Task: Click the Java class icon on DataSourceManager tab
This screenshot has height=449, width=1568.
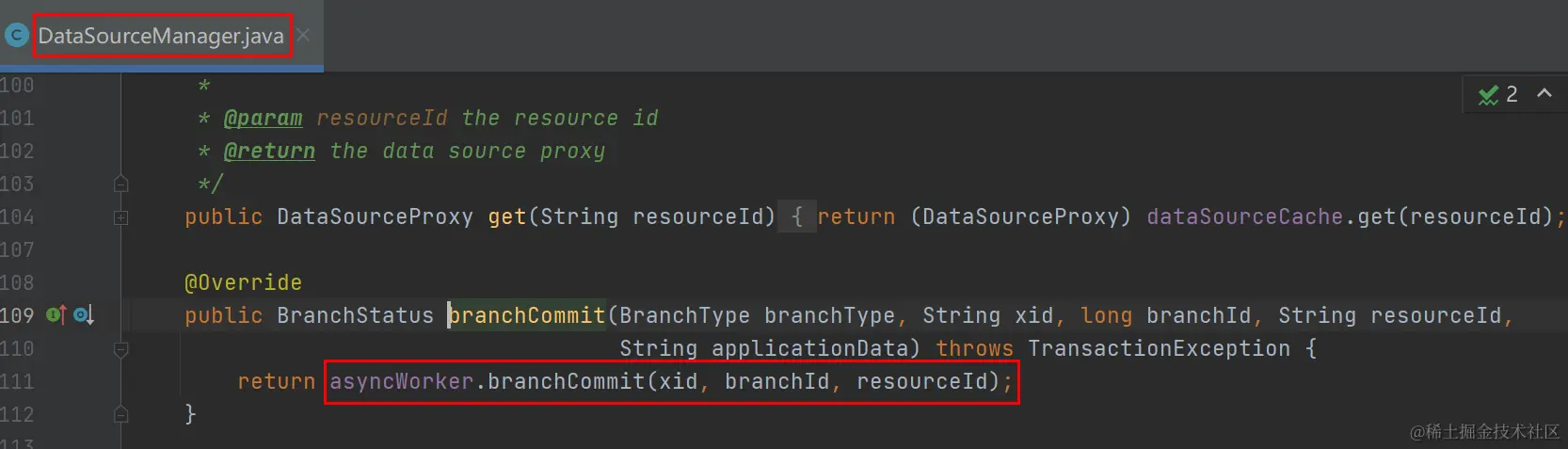Action: tap(17, 36)
